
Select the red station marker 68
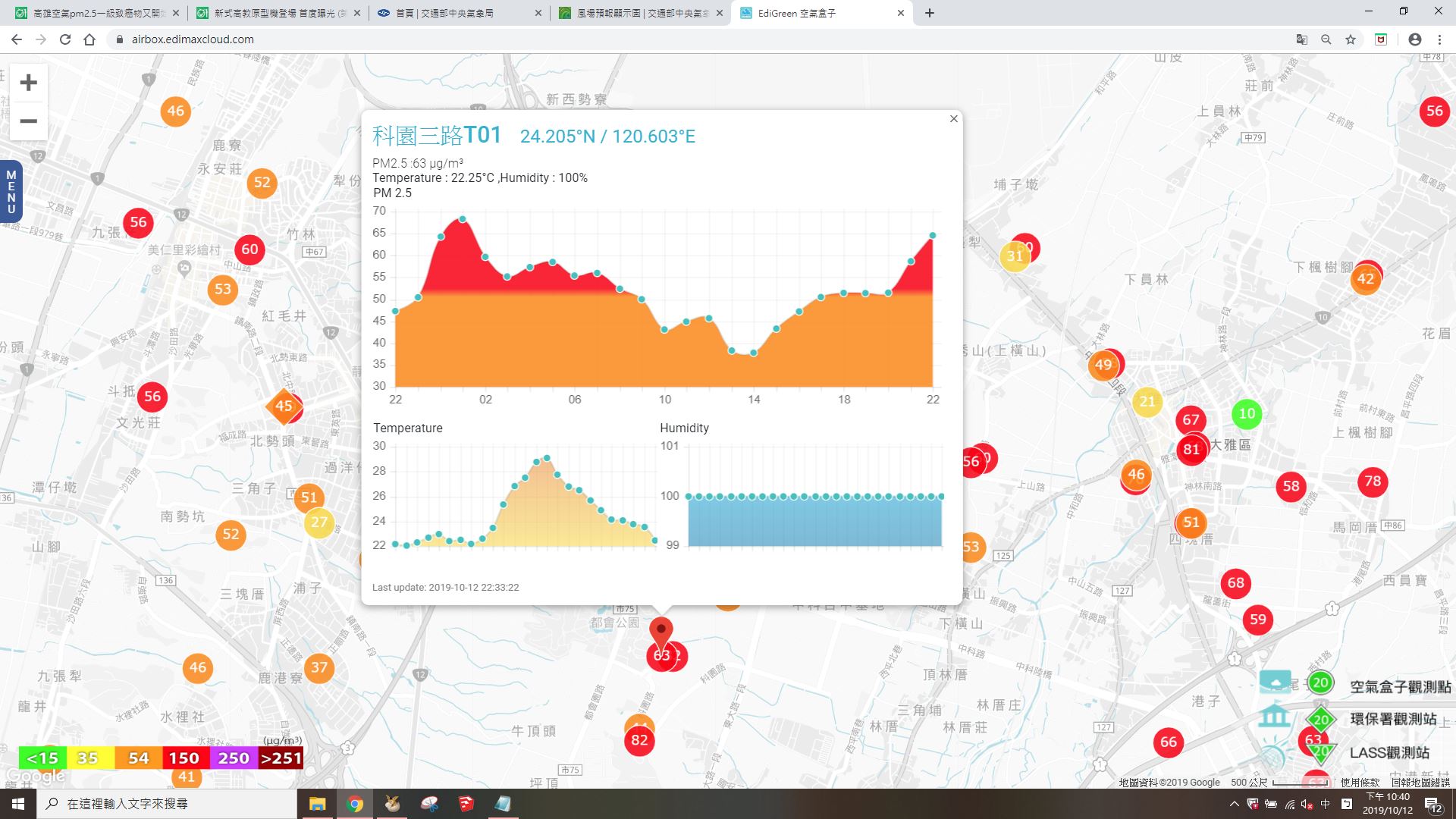click(1236, 582)
